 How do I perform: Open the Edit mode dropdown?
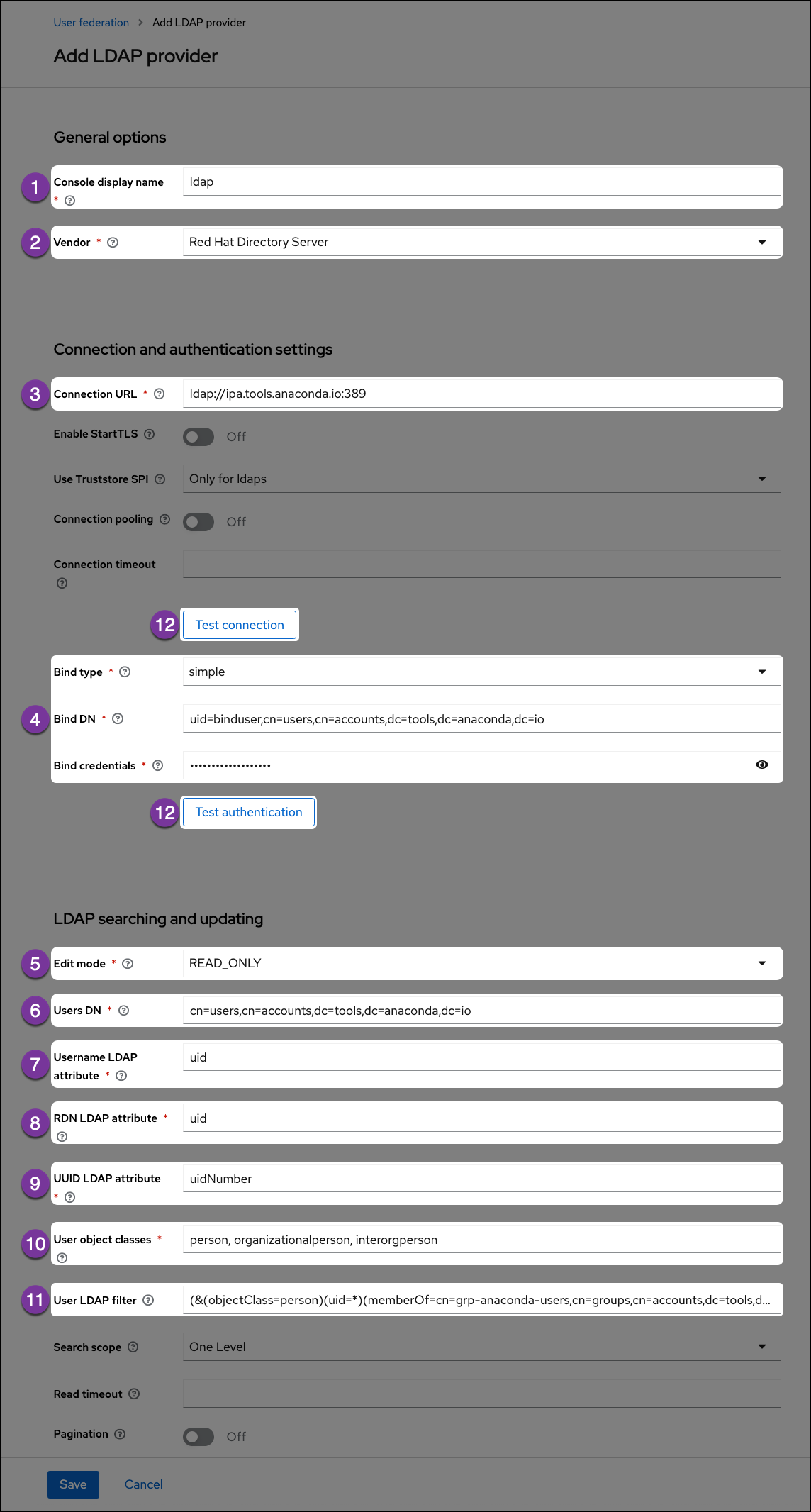(x=482, y=963)
